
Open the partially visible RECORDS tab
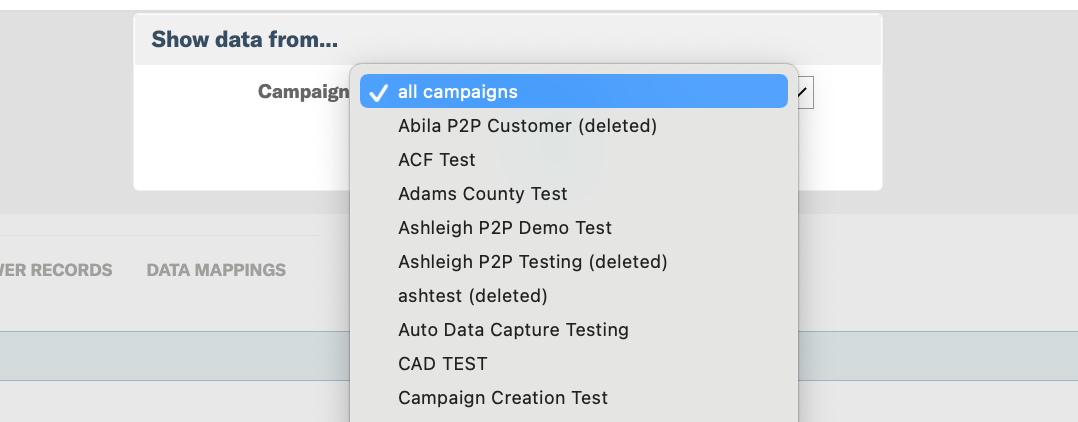pyautogui.click(x=56, y=270)
